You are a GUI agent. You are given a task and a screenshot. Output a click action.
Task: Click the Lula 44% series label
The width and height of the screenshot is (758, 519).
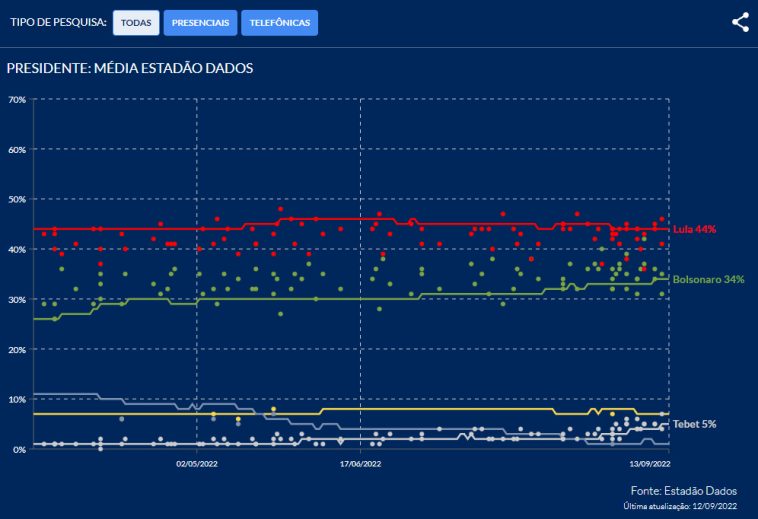[694, 229]
